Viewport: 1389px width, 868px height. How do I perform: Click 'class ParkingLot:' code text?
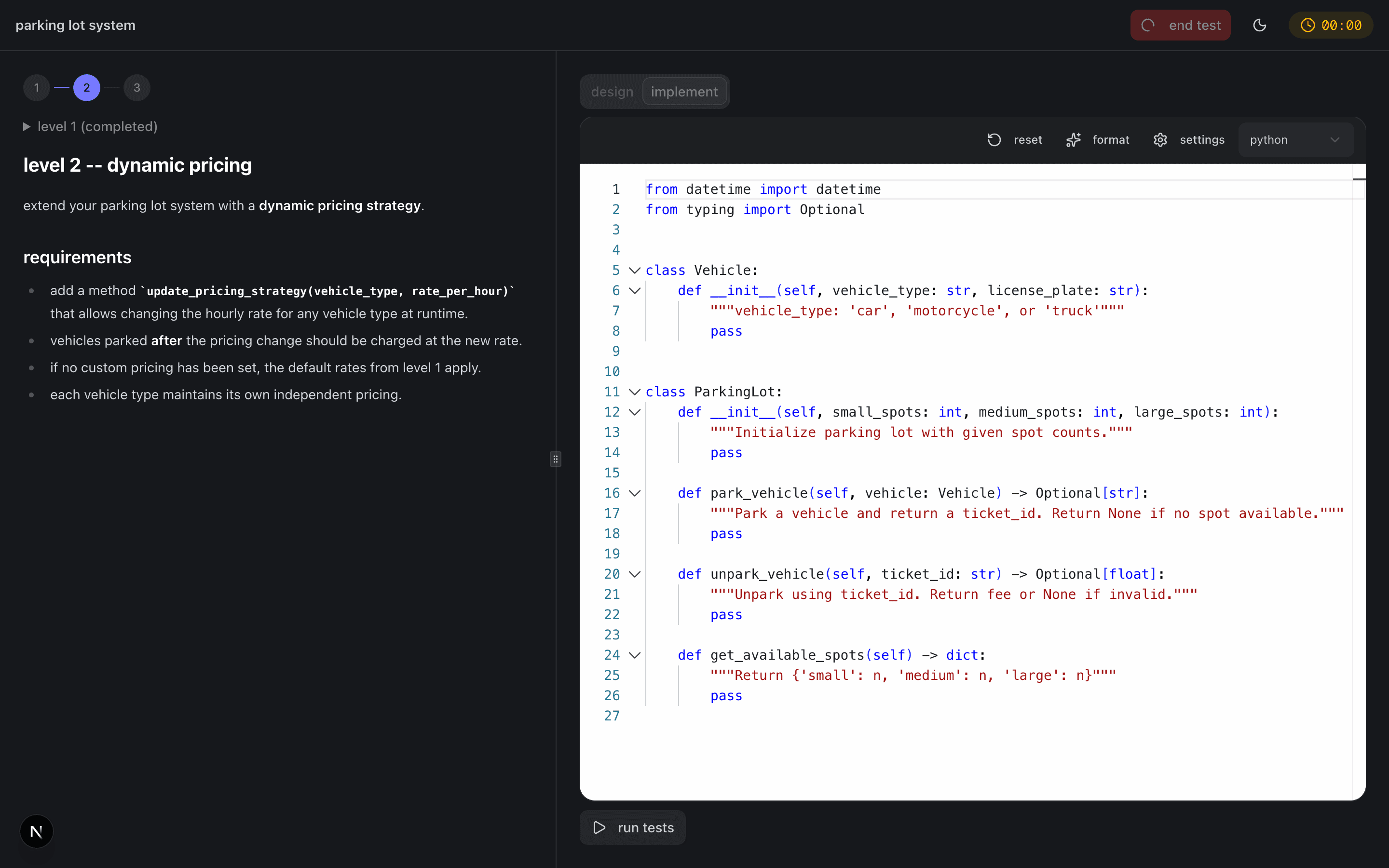[x=713, y=392]
